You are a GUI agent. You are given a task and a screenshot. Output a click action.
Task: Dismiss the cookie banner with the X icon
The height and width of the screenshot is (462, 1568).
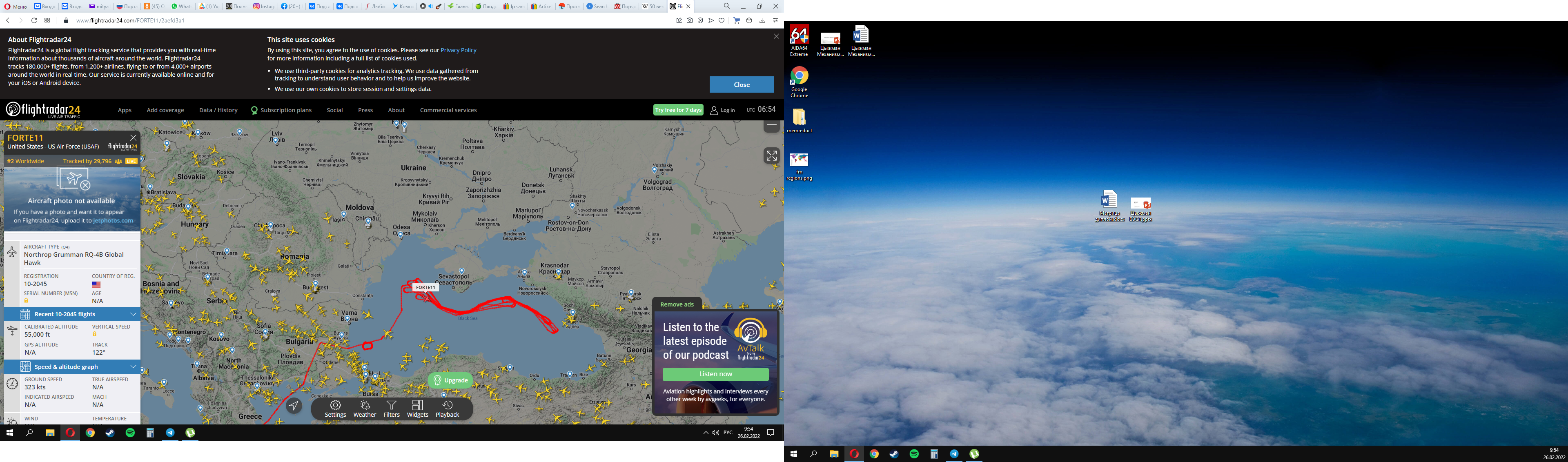point(776,36)
